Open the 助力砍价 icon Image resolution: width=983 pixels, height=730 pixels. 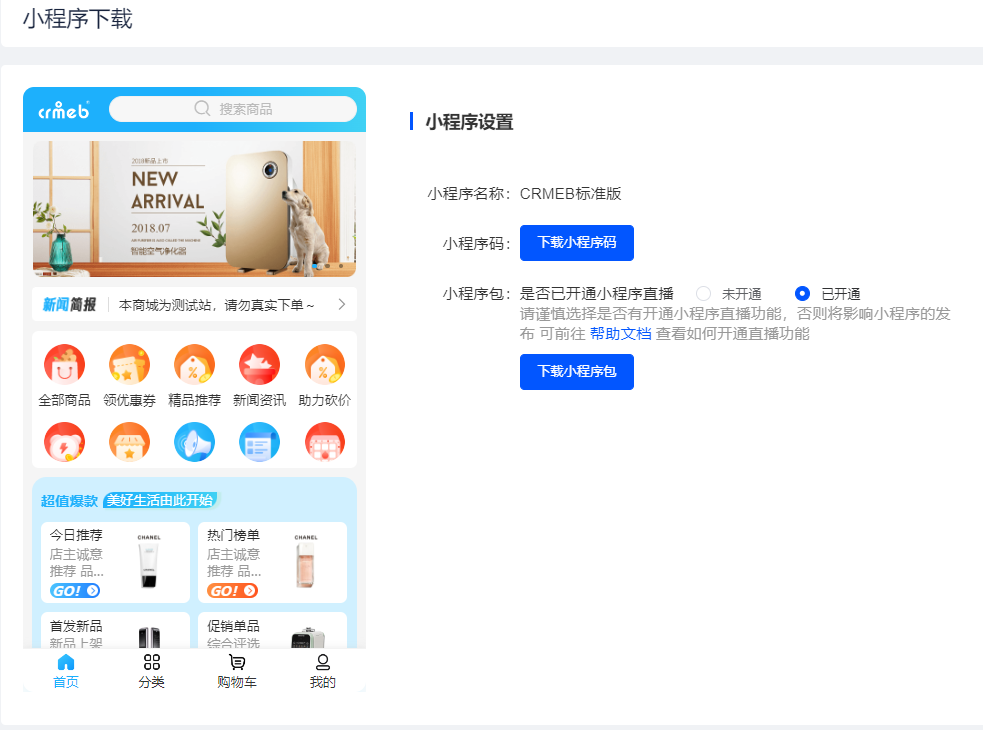[325, 365]
